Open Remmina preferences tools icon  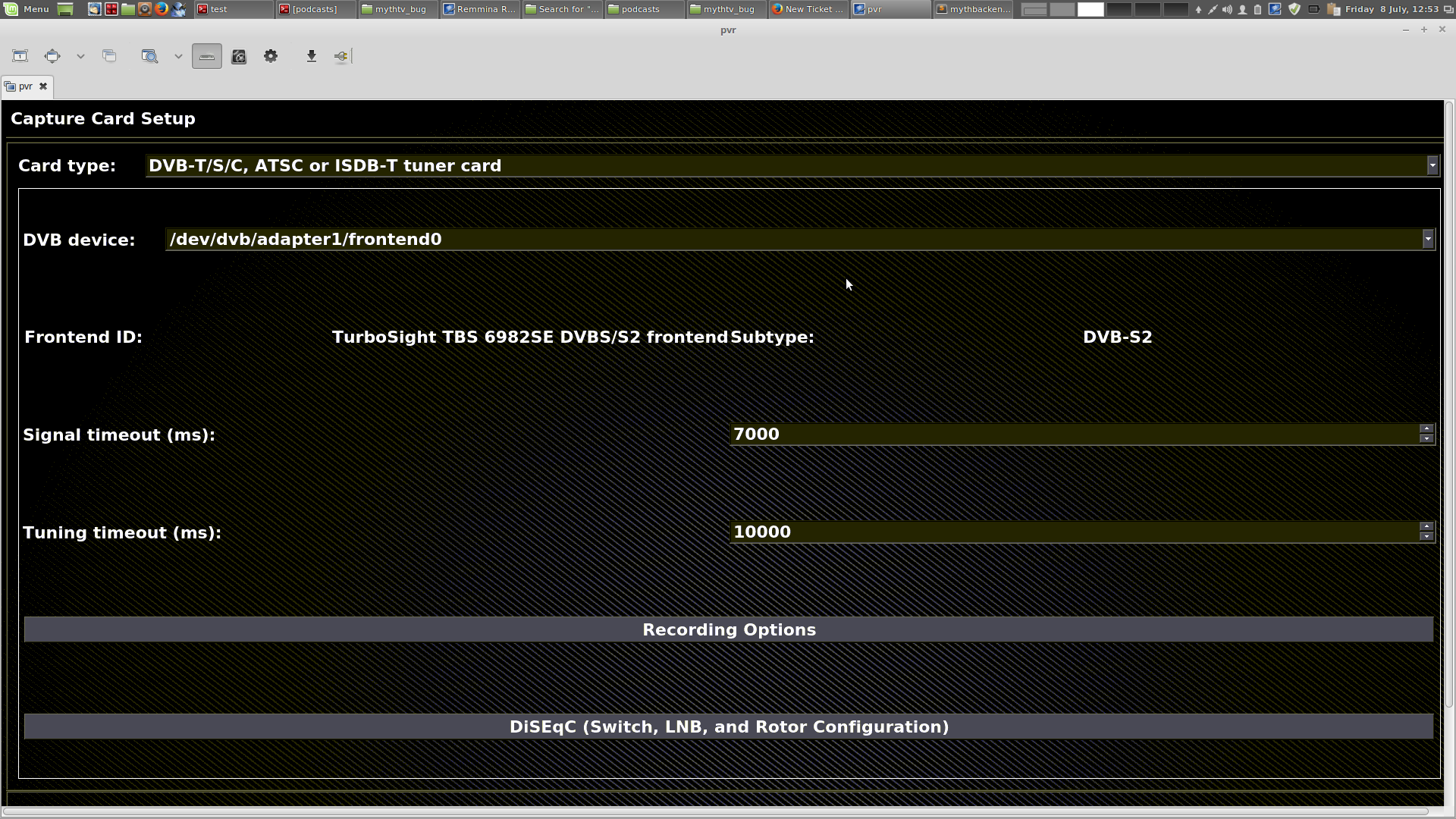[x=239, y=56]
